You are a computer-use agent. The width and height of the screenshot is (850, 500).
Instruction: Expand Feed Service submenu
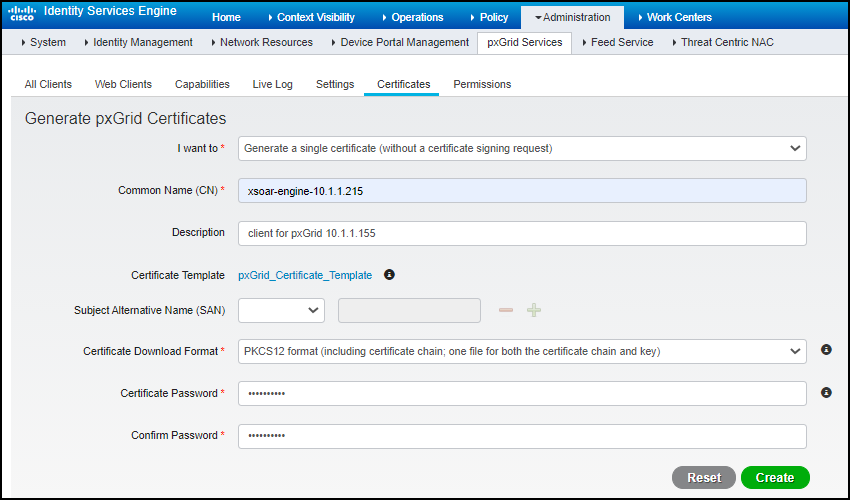618,42
